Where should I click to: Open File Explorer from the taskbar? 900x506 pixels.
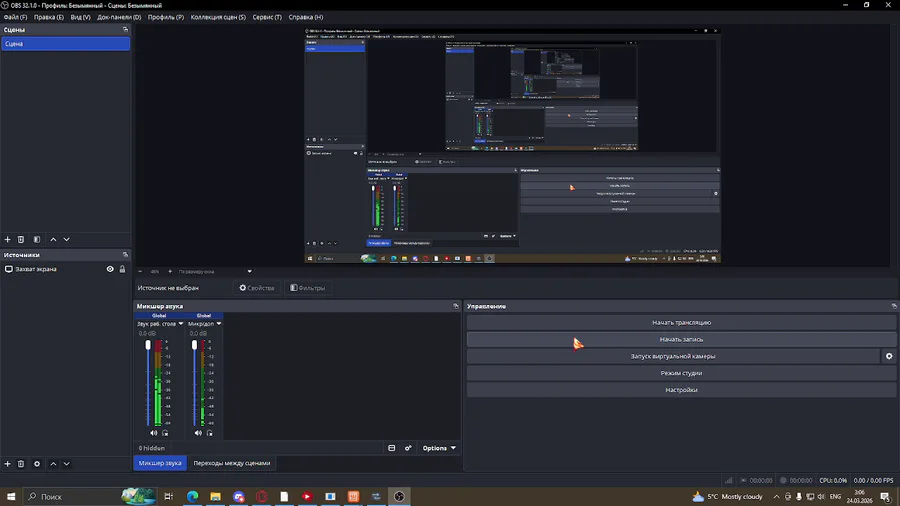215,496
